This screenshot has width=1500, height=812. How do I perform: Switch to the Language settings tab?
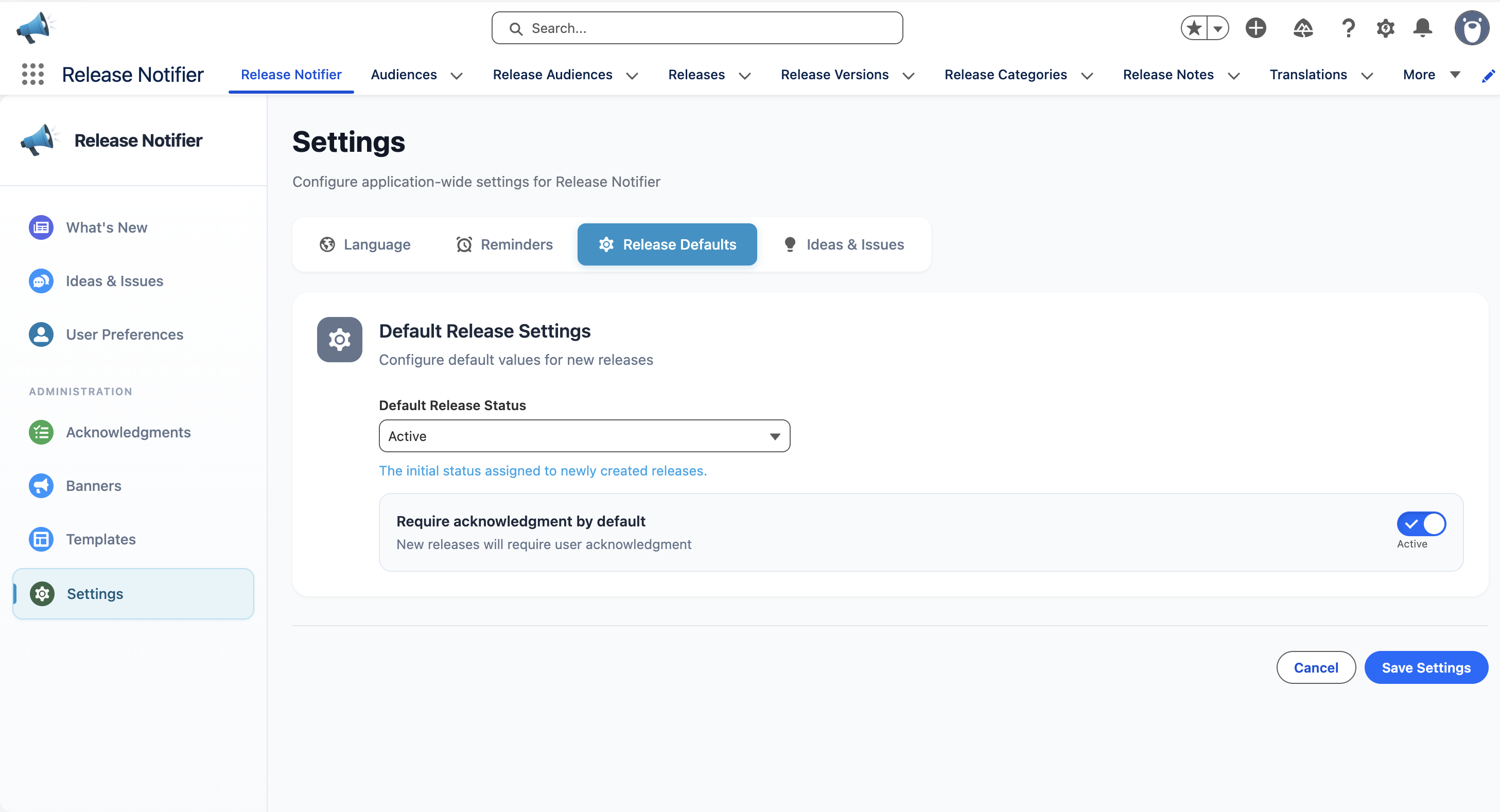(365, 244)
